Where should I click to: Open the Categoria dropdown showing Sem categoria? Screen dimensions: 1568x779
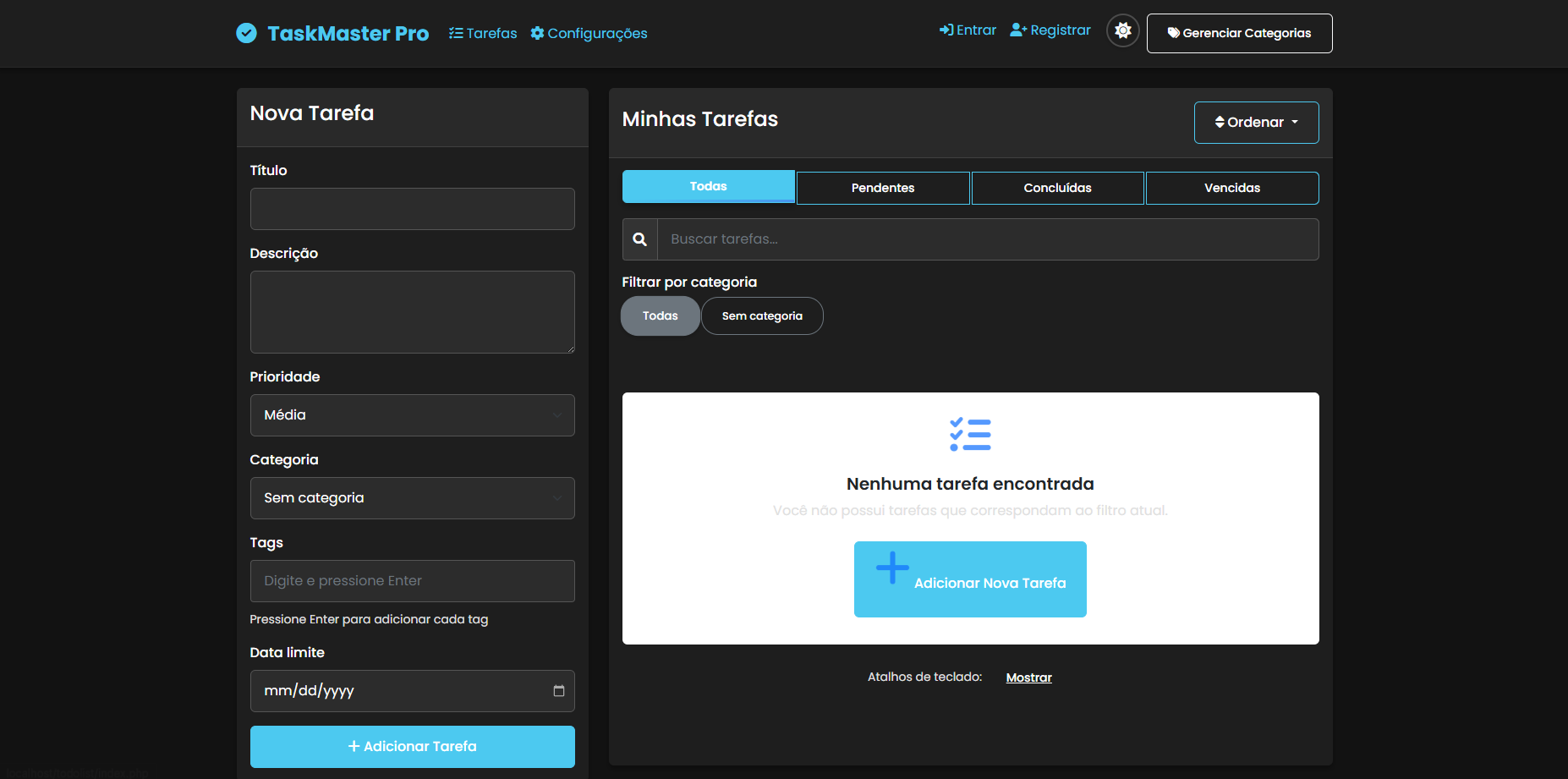(x=412, y=498)
